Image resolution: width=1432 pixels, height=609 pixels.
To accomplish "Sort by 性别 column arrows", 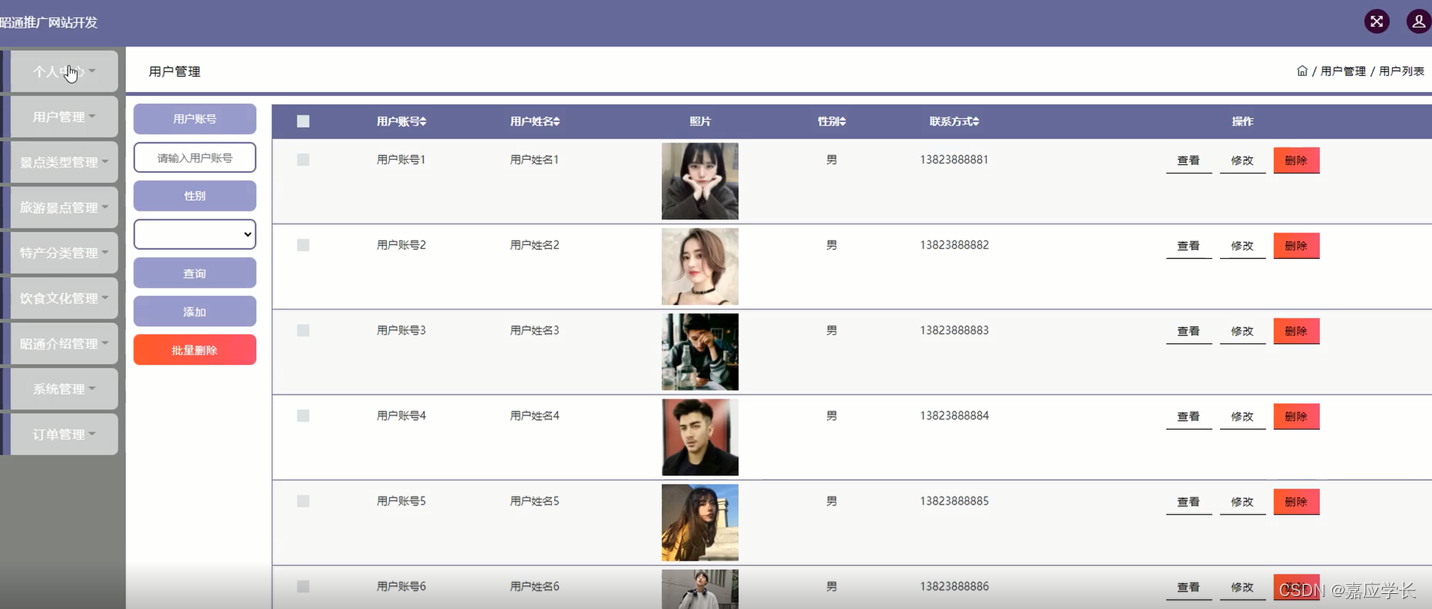I will point(842,122).
